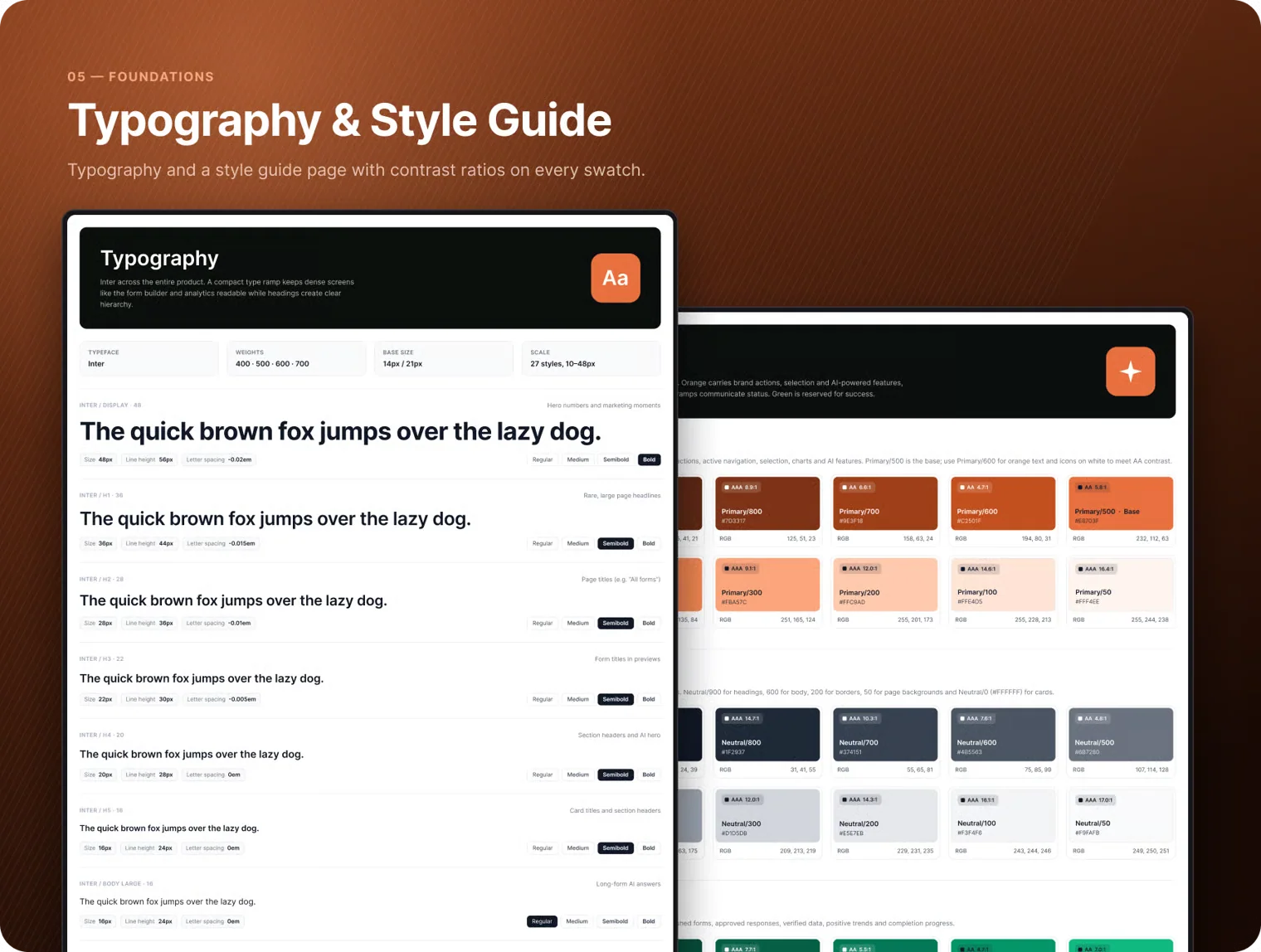Click the Primary/300 color swatch
1261x952 pixels.
[767, 585]
